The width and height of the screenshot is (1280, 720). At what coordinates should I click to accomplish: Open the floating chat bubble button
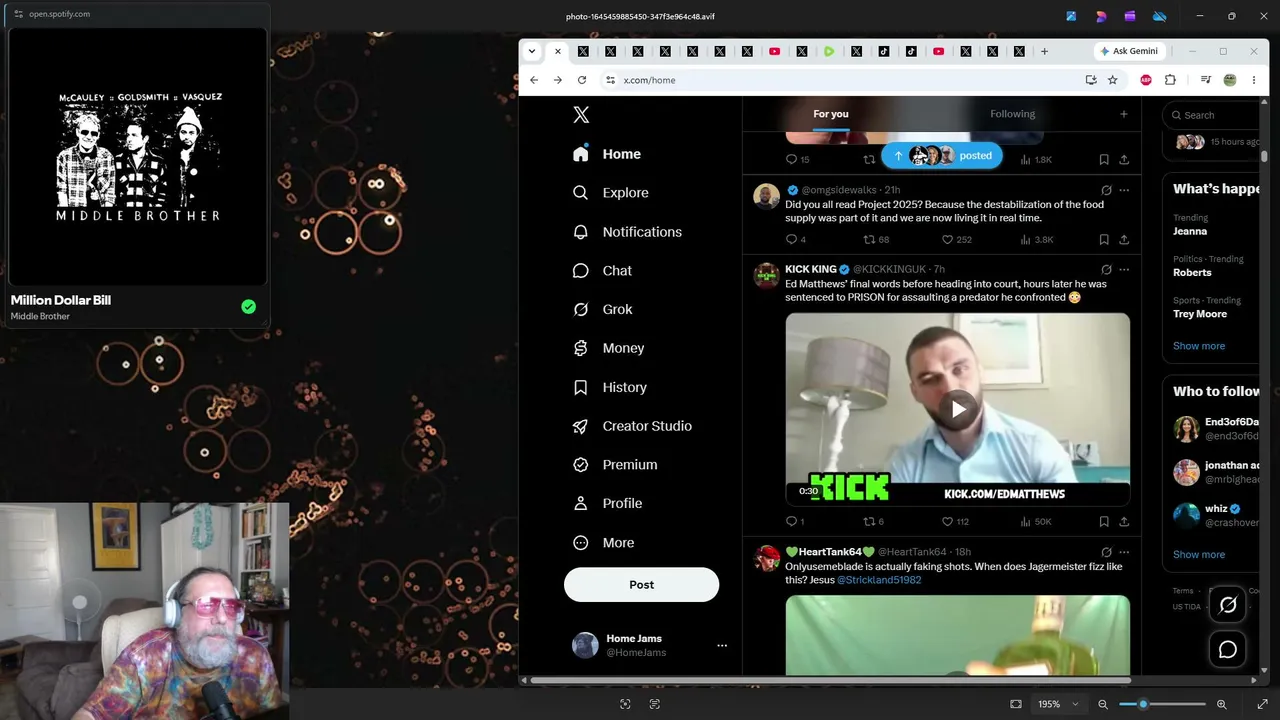point(1228,650)
